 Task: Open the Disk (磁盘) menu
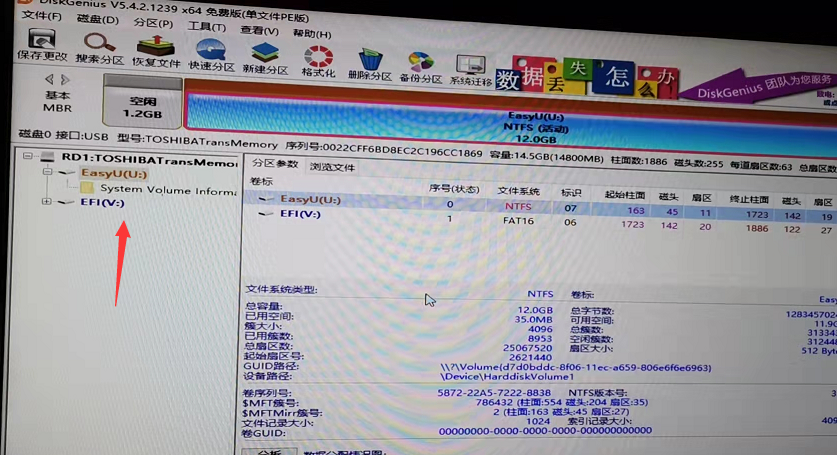click(98, 19)
